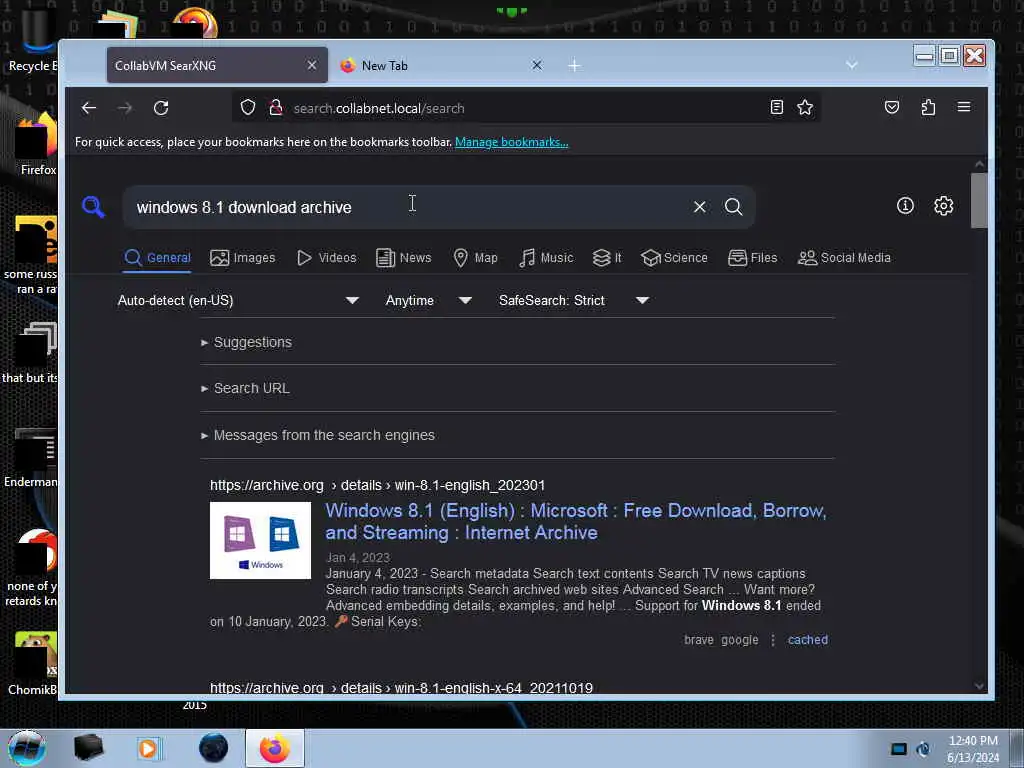Select the ChomikB desktop icon
Image resolution: width=1024 pixels, height=768 pixels.
tap(33, 663)
